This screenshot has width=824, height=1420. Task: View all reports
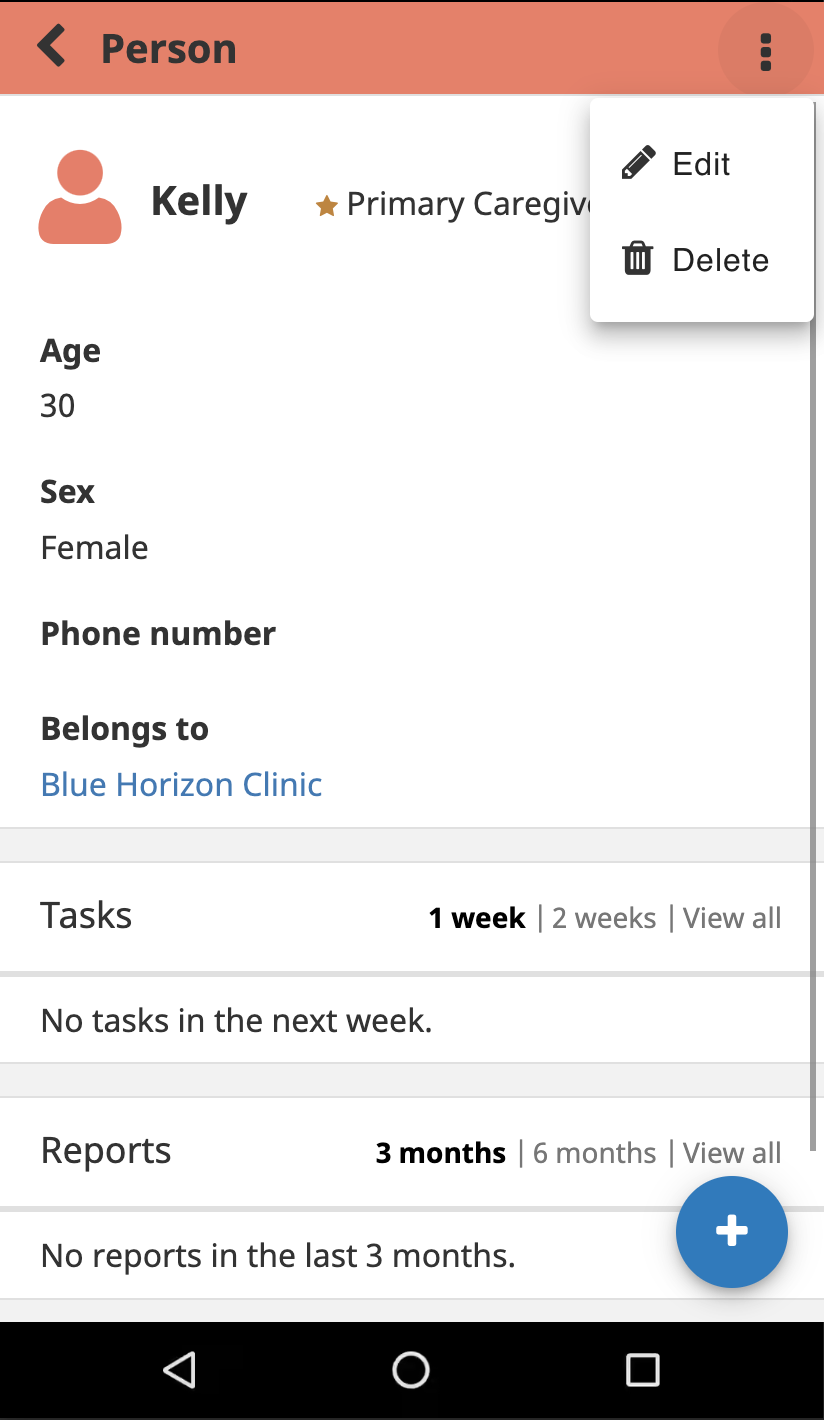pos(732,1153)
